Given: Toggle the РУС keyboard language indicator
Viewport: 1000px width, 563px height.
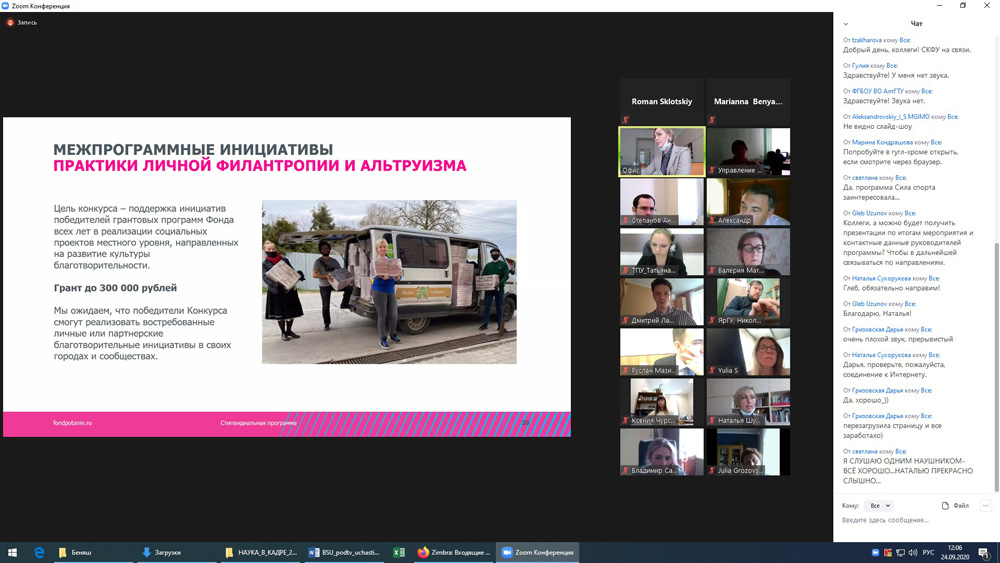Looking at the screenshot, I should (928, 552).
